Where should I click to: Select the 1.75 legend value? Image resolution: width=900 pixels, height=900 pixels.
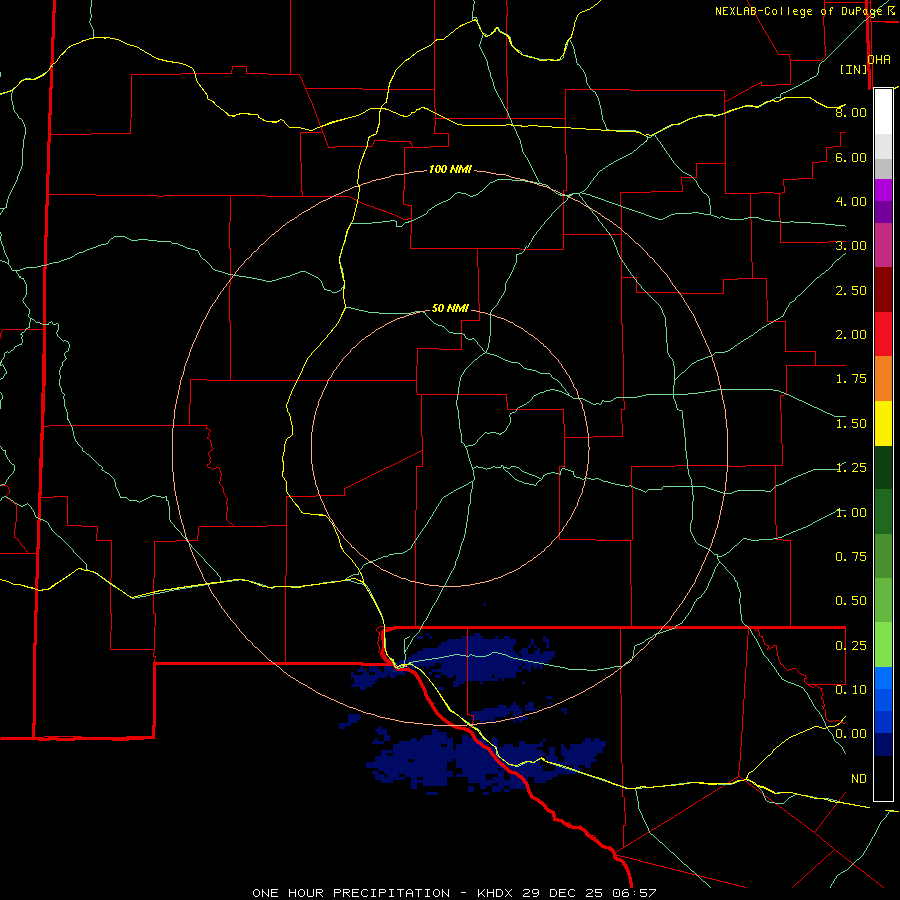tap(851, 379)
